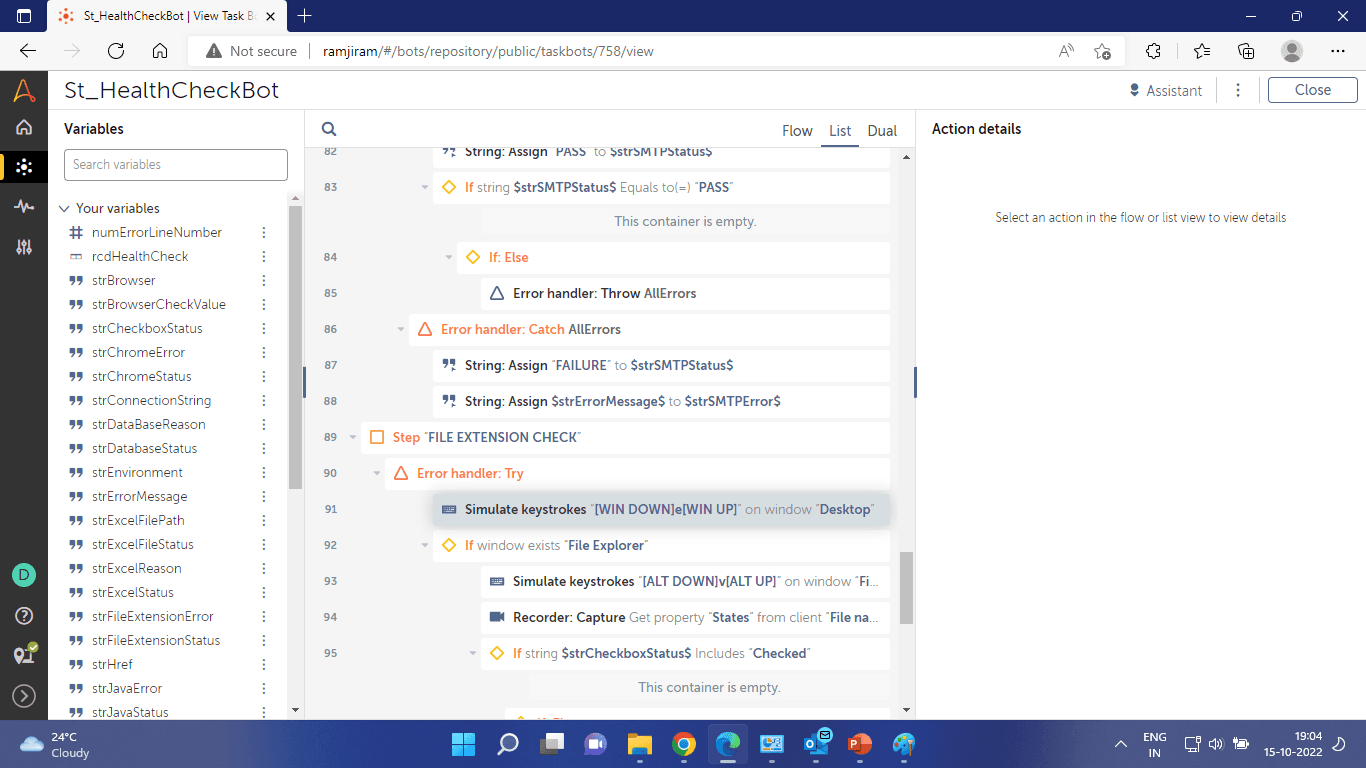Switch to Dual view
The height and width of the screenshot is (768, 1366).
pos(882,131)
